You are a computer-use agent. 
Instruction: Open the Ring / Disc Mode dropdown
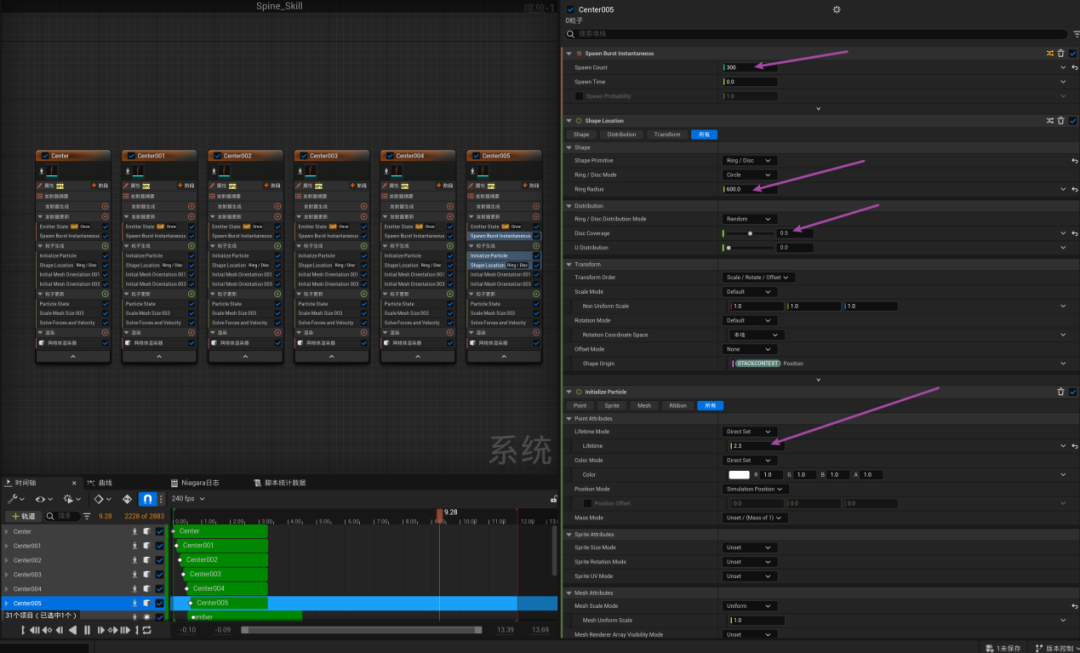tap(748, 175)
